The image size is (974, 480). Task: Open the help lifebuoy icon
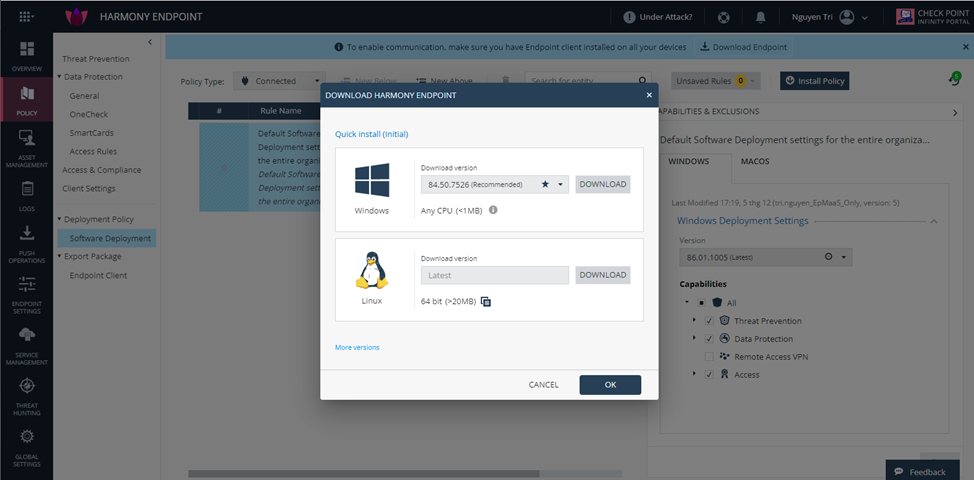coord(722,17)
